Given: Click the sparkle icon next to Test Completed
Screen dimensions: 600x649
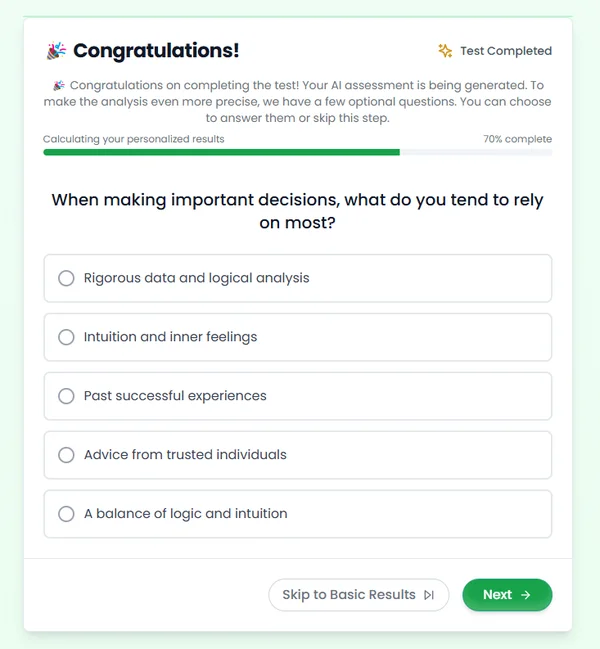Looking at the screenshot, I should [445, 51].
